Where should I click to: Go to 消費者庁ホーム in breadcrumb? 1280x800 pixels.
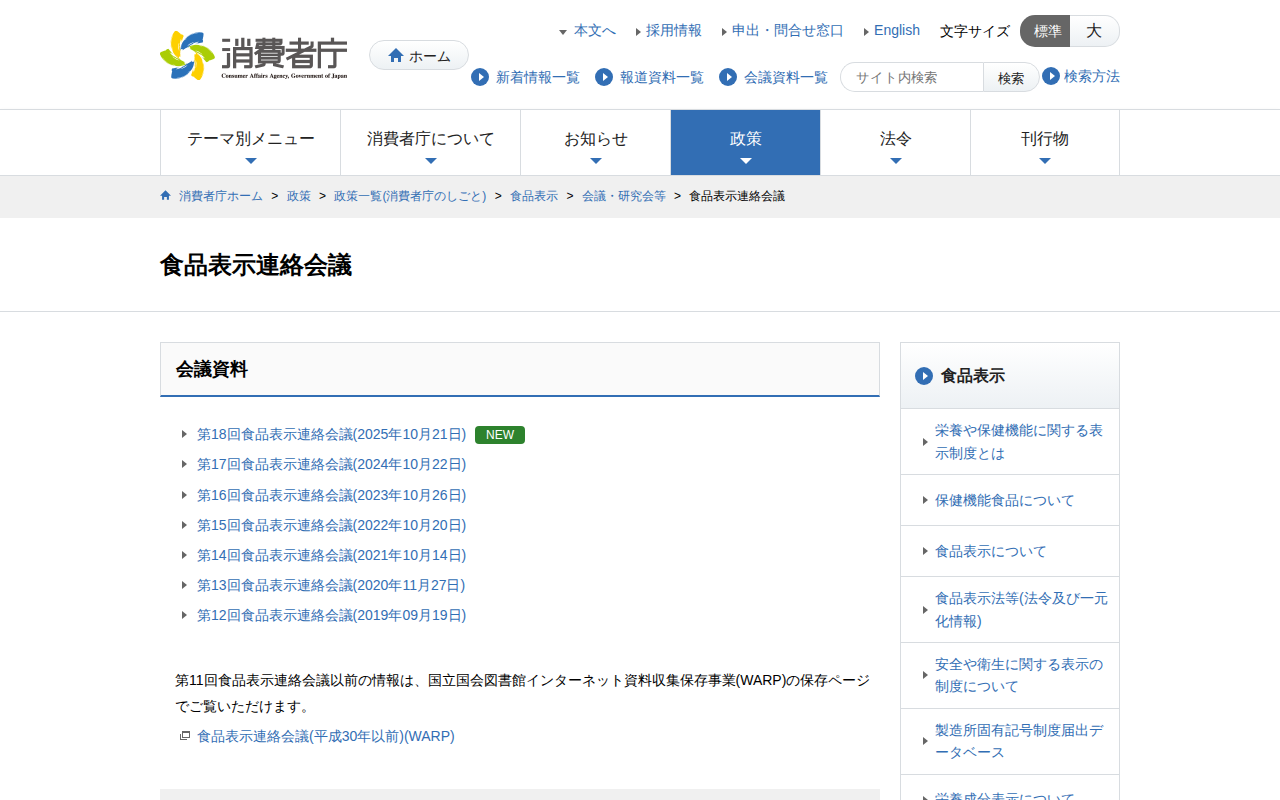coord(221,196)
